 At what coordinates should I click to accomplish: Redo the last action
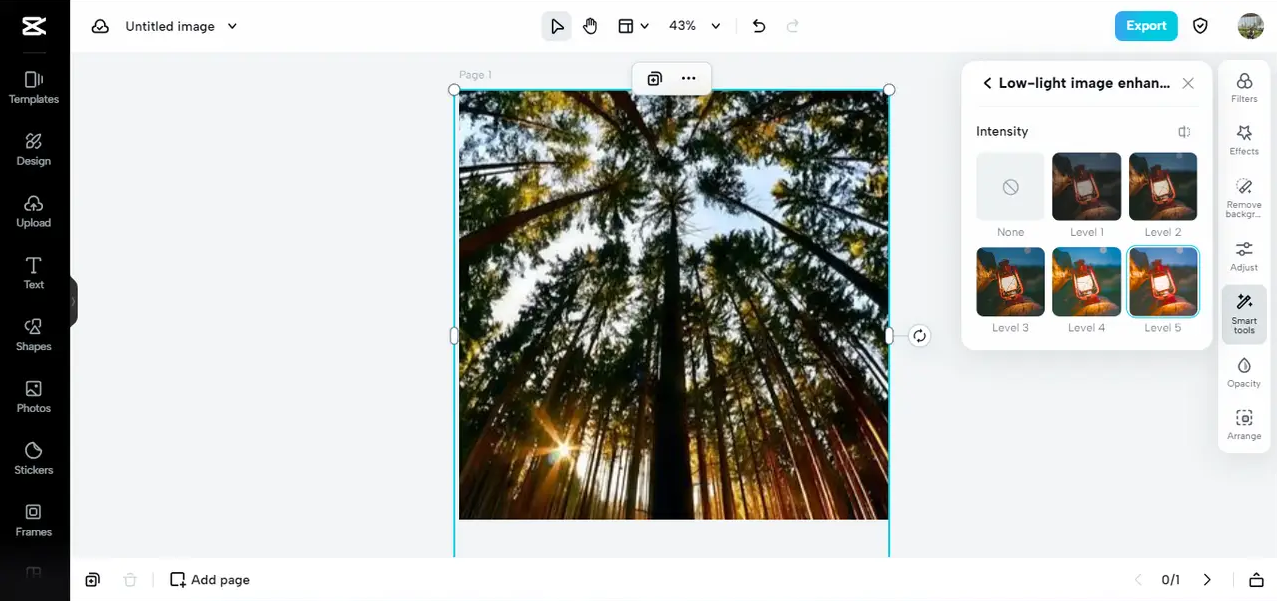click(793, 26)
